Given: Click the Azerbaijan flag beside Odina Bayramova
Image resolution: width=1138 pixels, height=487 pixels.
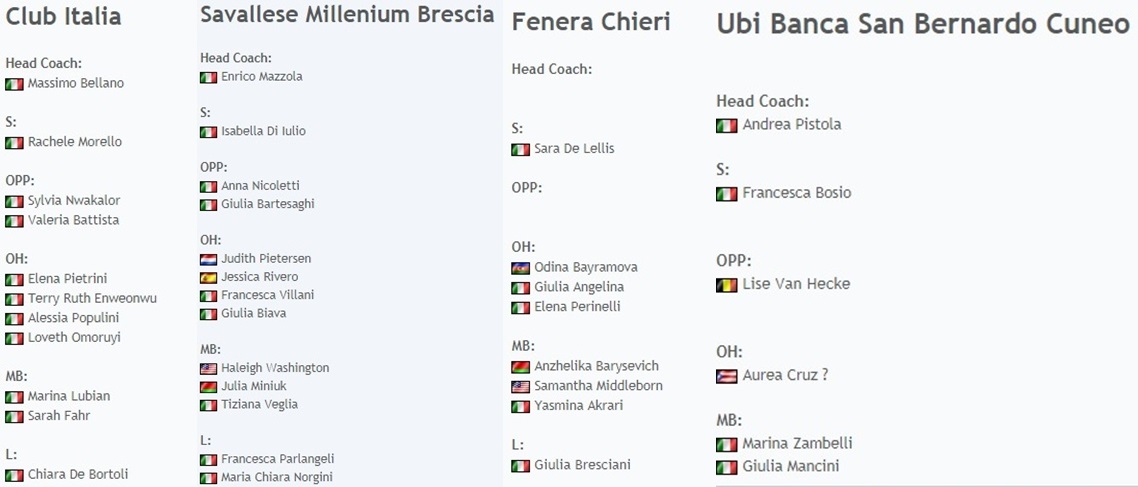Looking at the screenshot, I should pos(520,268).
